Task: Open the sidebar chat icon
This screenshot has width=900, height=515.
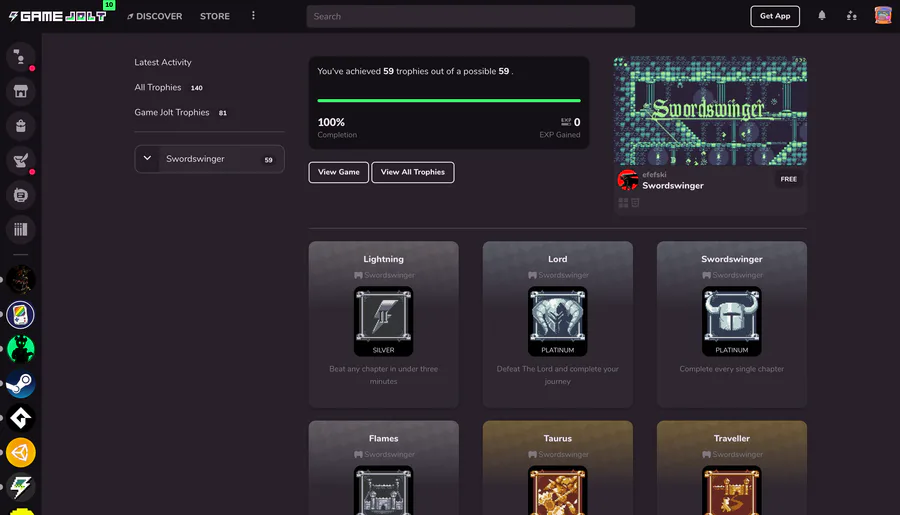Action: (21, 195)
